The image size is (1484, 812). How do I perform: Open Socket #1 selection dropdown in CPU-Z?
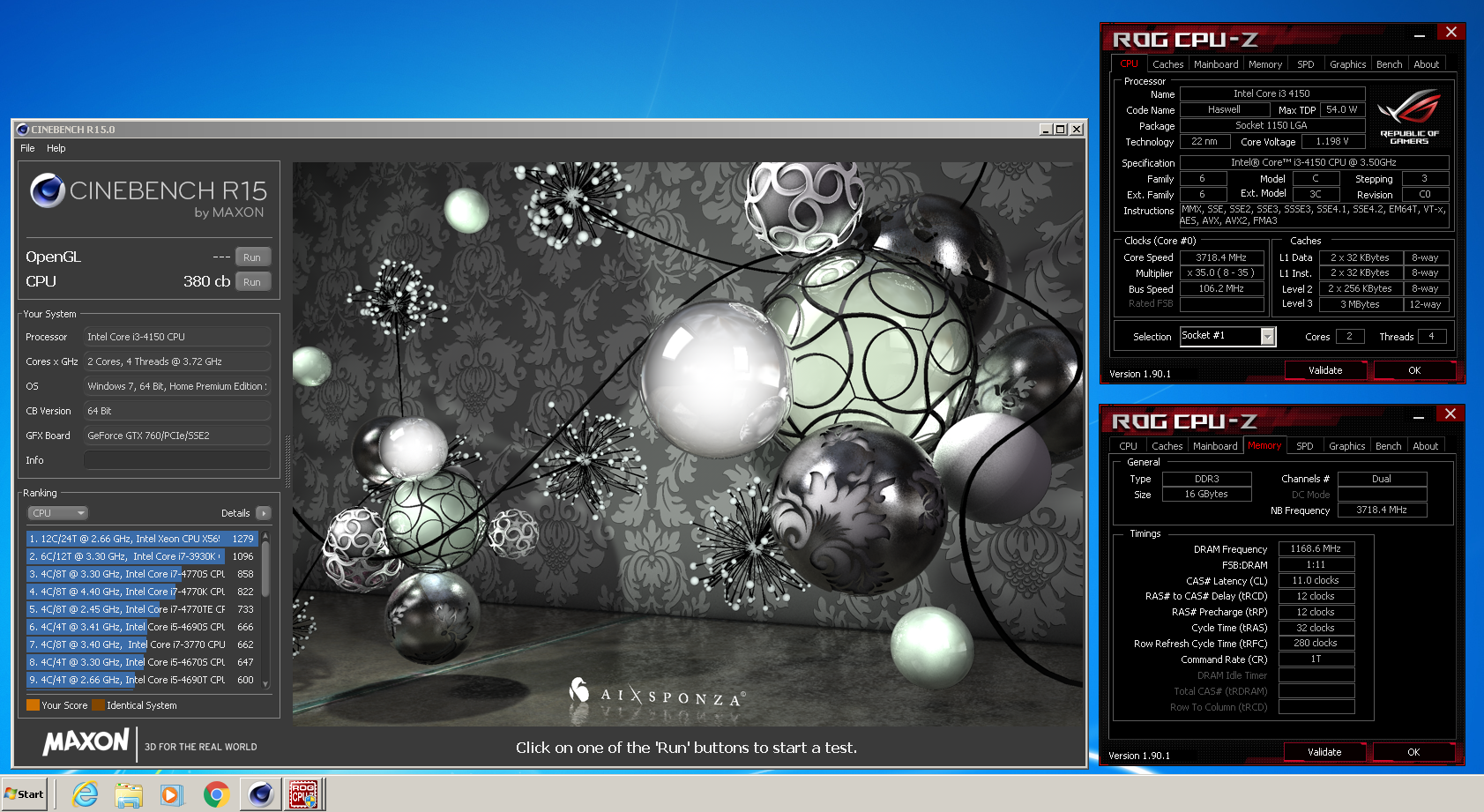point(1268,336)
